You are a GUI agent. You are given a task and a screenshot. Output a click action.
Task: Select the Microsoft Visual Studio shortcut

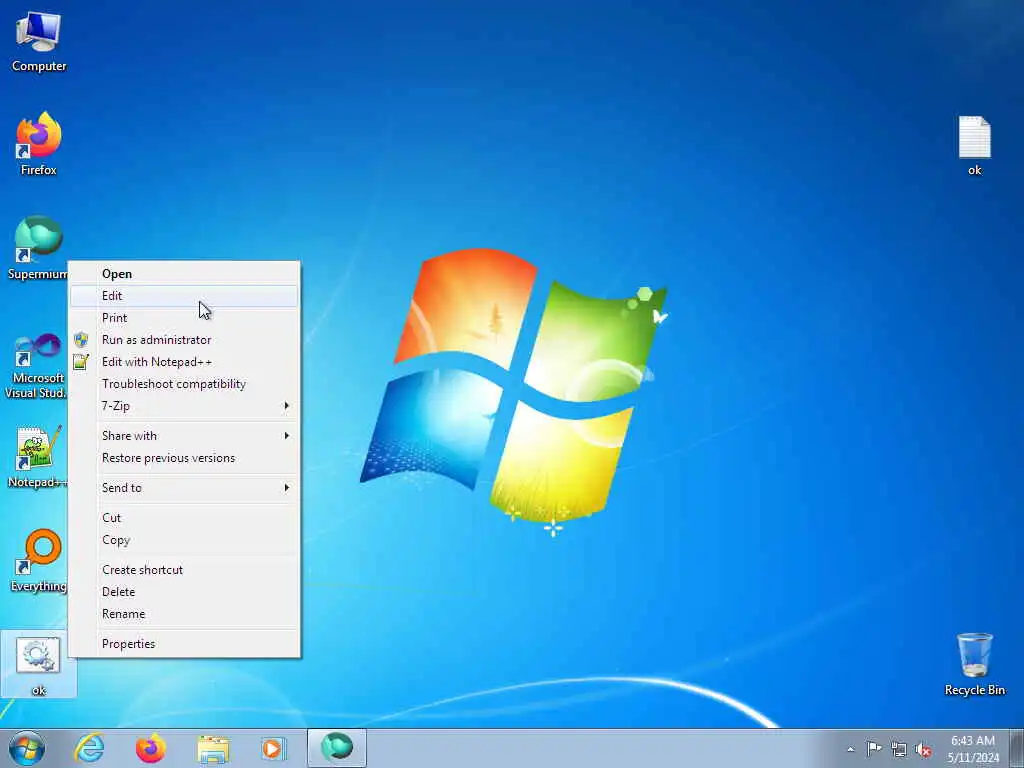(x=37, y=366)
